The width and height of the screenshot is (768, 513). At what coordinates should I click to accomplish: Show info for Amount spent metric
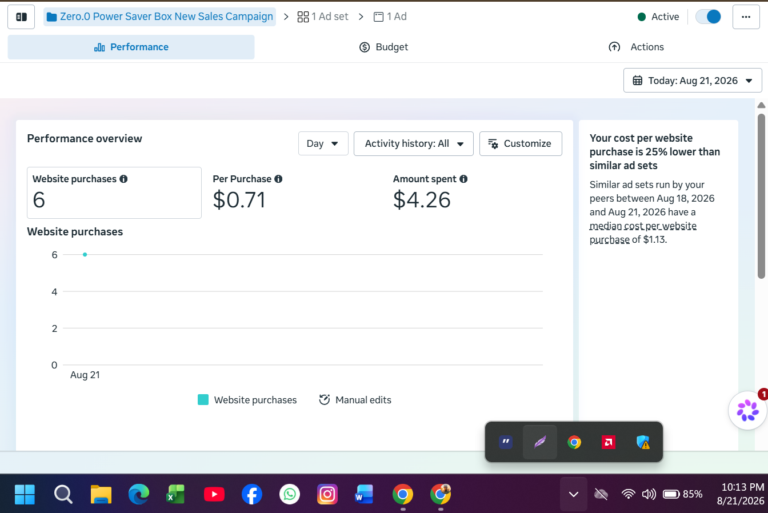(463, 179)
